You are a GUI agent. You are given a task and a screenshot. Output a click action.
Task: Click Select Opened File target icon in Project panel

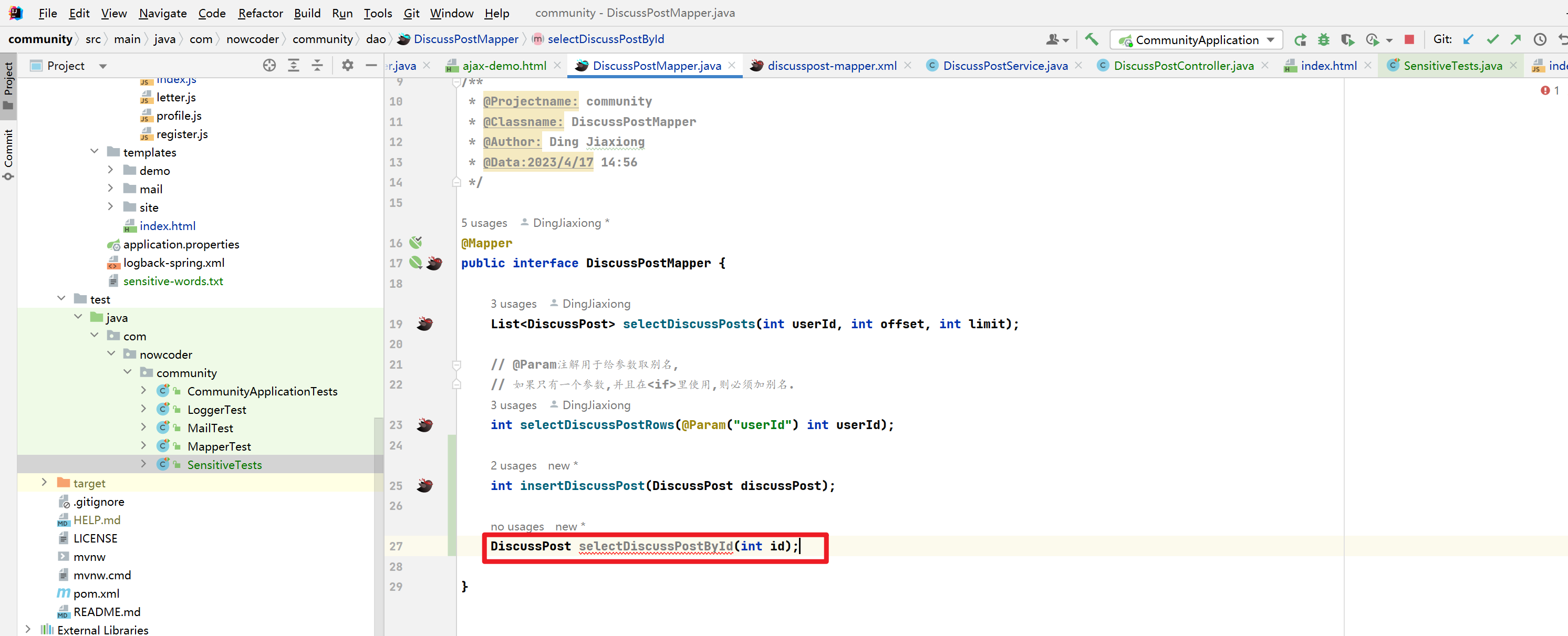(269, 65)
